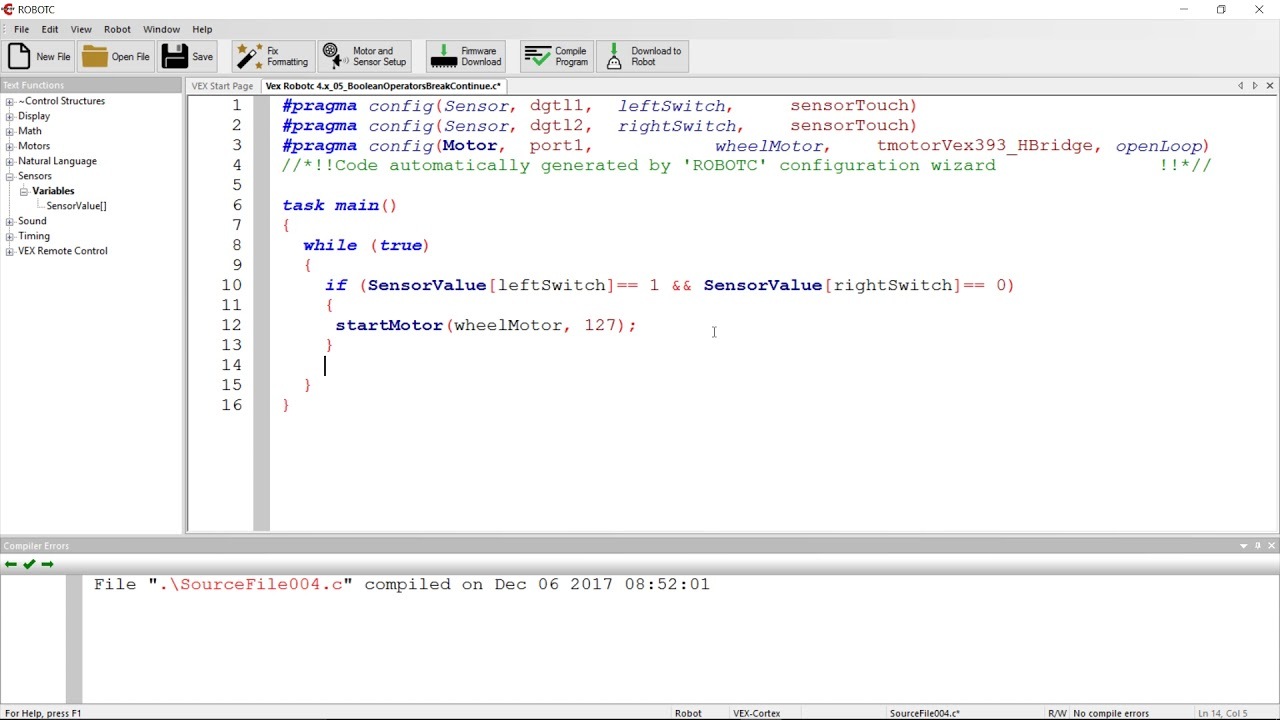Click line number 1 in the gutter
Viewport: 1280px width, 720px height.
(237, 105)
